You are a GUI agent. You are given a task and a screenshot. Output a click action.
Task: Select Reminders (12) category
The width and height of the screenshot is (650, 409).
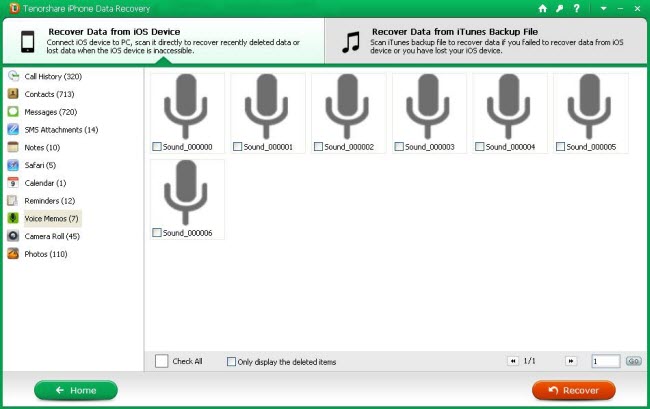50,201
